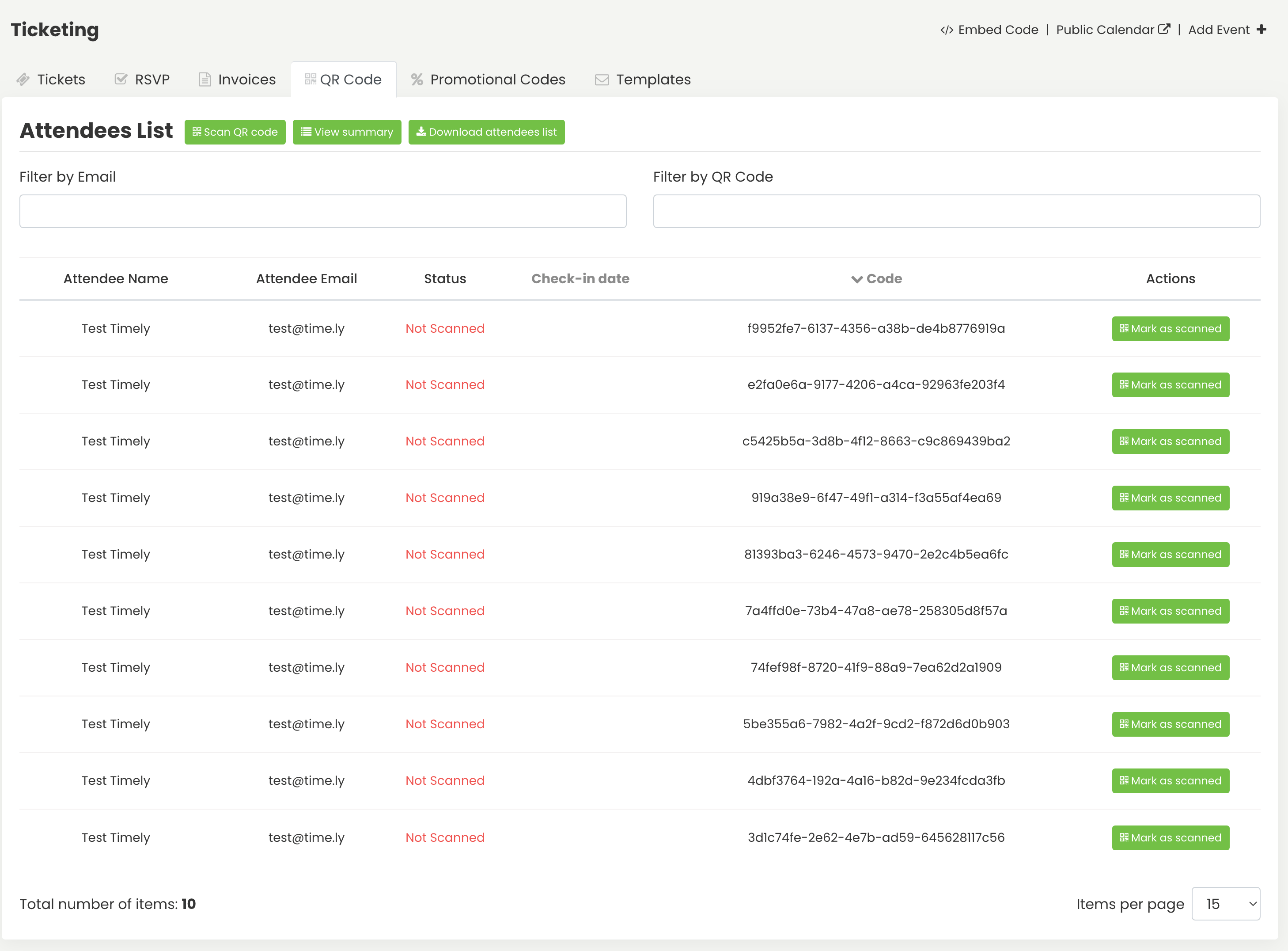This screenshot has height=951, width=1288.
Task: Click the View summary button
Action: tap(347, 132)
